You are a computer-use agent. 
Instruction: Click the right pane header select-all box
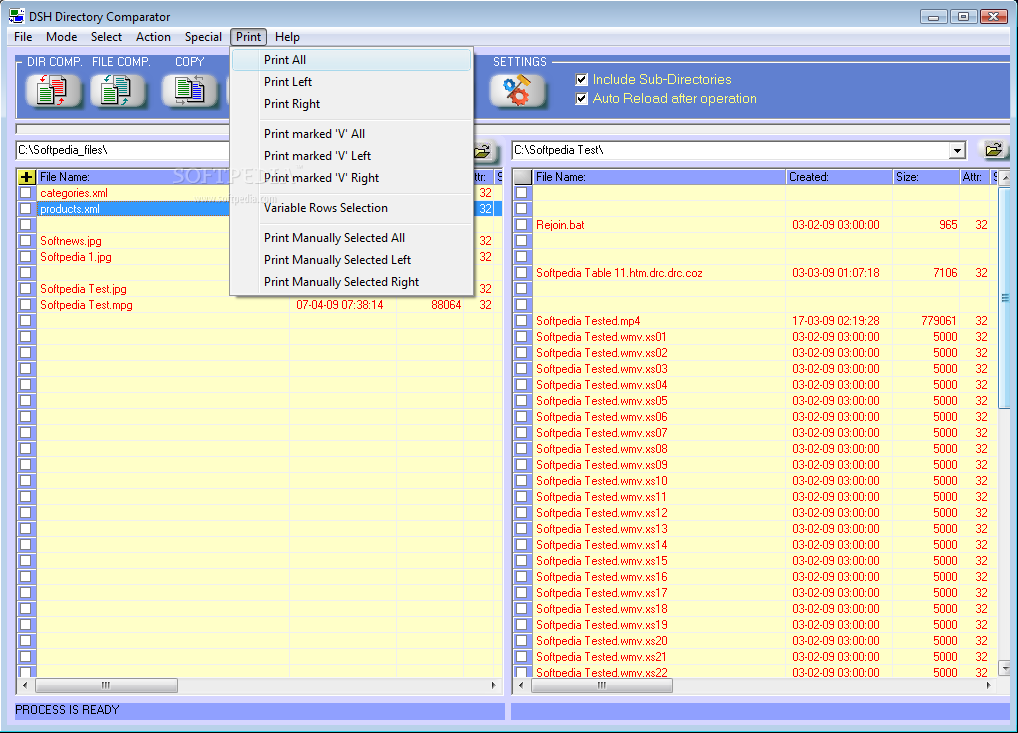523,177
